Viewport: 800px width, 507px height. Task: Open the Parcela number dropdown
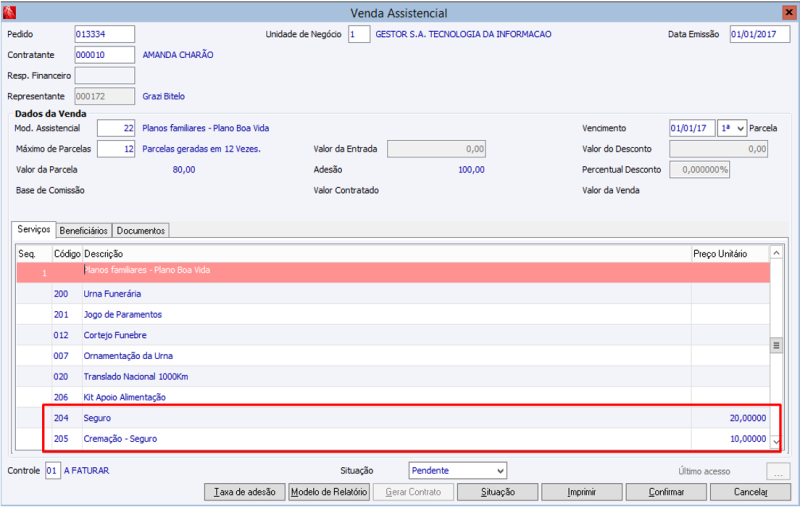pyautogui.click(x=732, y=128)
